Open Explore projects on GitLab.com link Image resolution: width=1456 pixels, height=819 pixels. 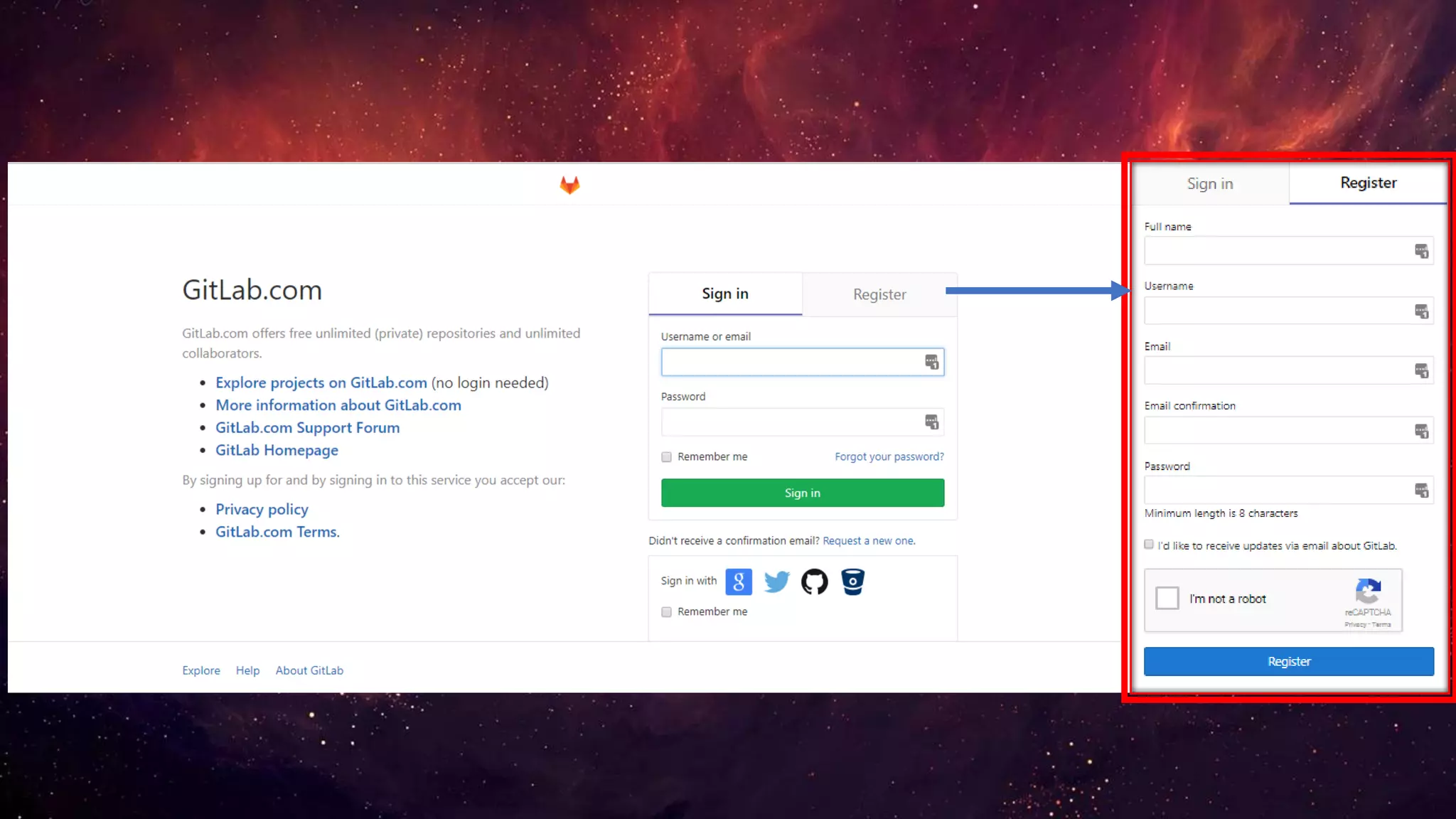[x=321, y=382]
